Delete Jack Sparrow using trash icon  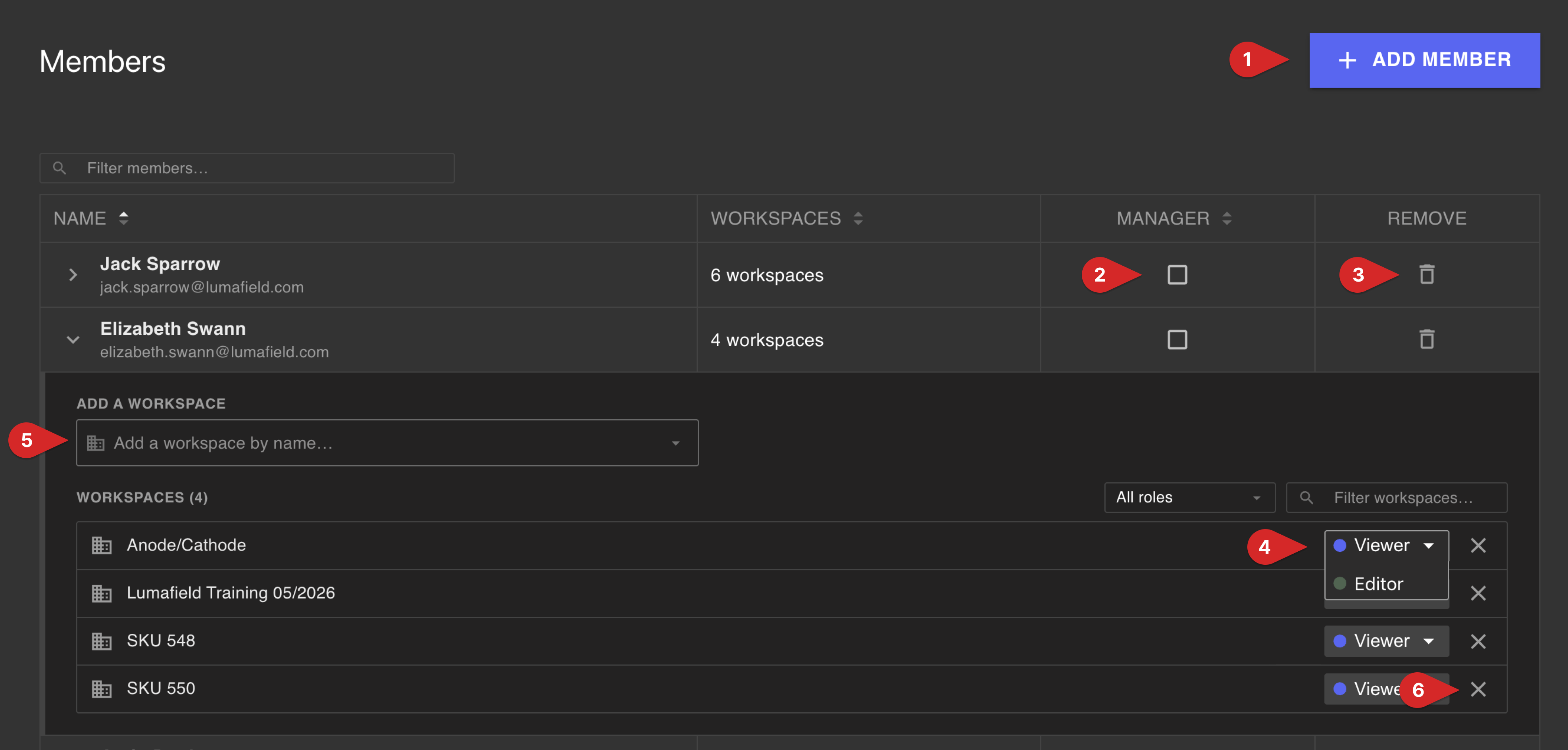(x=1427, y=274)
